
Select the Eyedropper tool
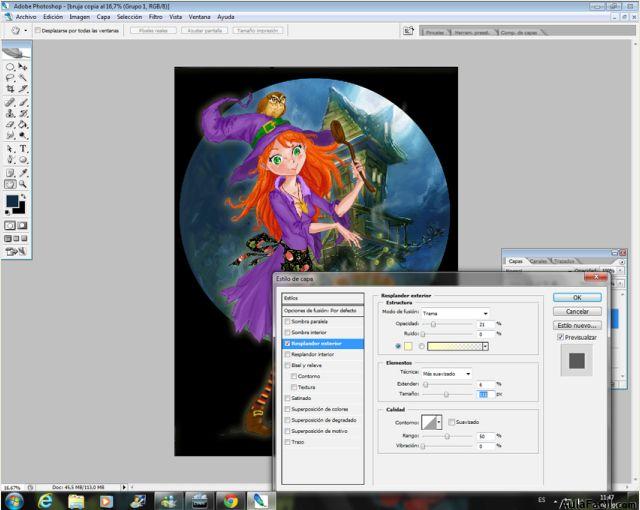(23, 173)
